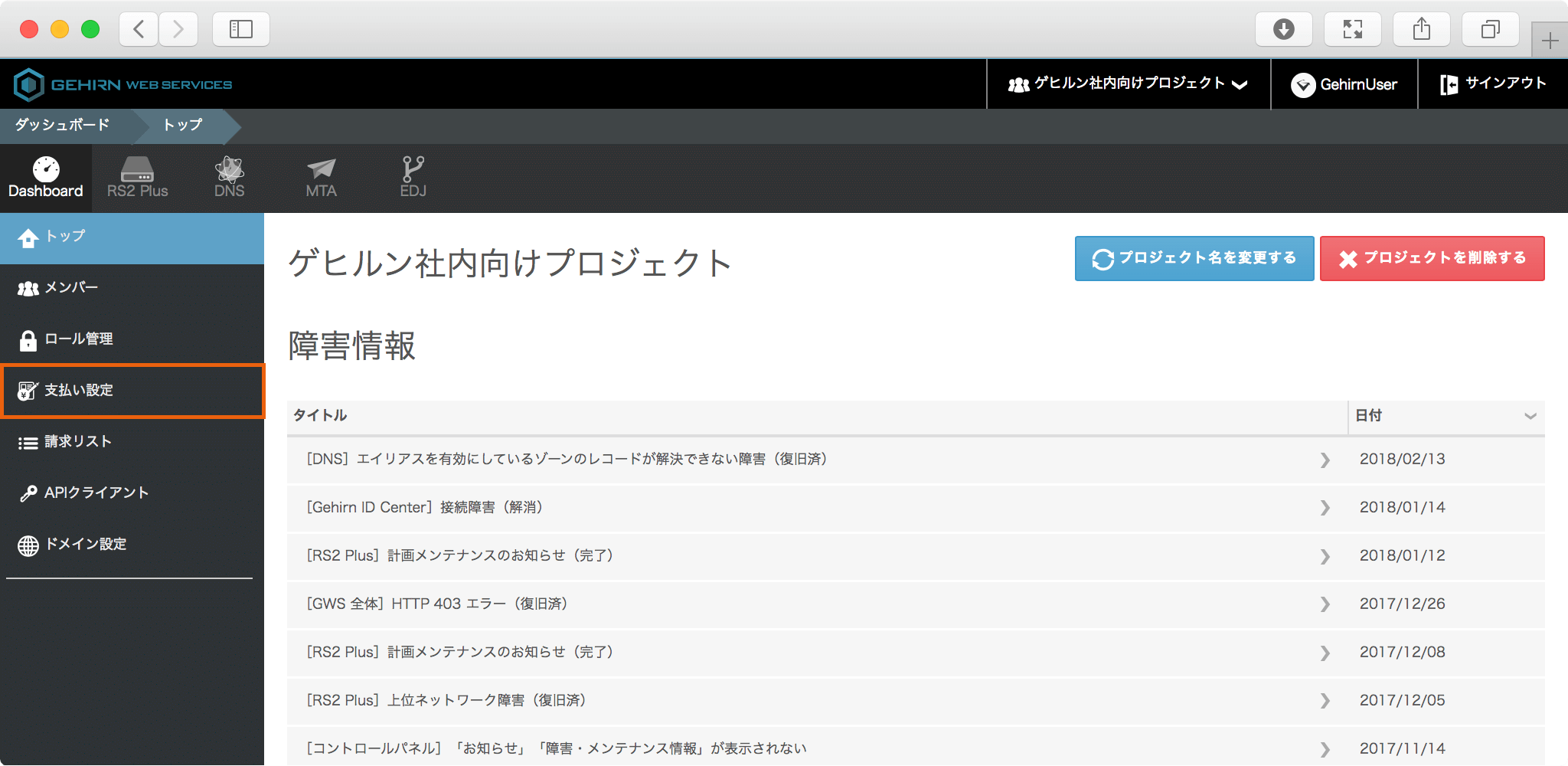Toggle the Safari sidebar button
This screenshot has height=766, width=1568.
pos(240,29)
